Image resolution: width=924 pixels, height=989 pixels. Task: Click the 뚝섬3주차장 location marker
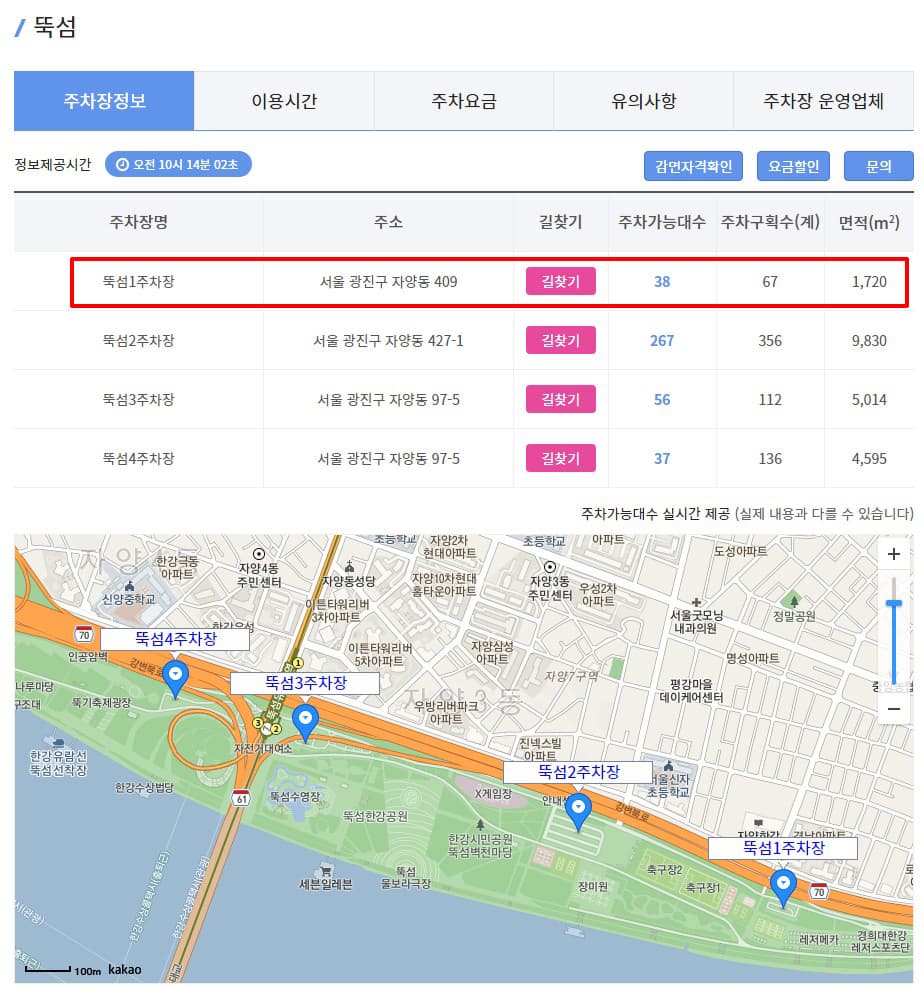point(306,718)
